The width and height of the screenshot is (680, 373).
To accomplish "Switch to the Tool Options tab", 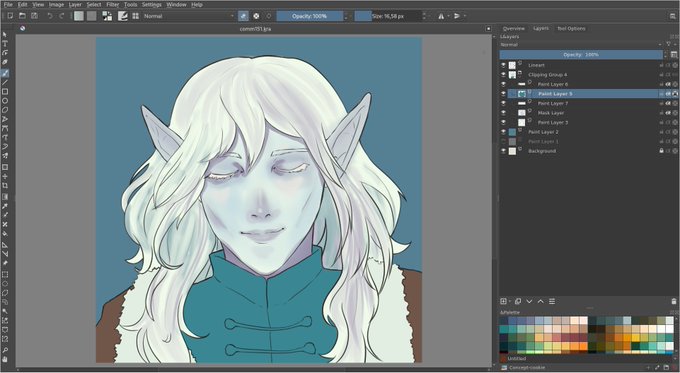I will pos(571,28).
